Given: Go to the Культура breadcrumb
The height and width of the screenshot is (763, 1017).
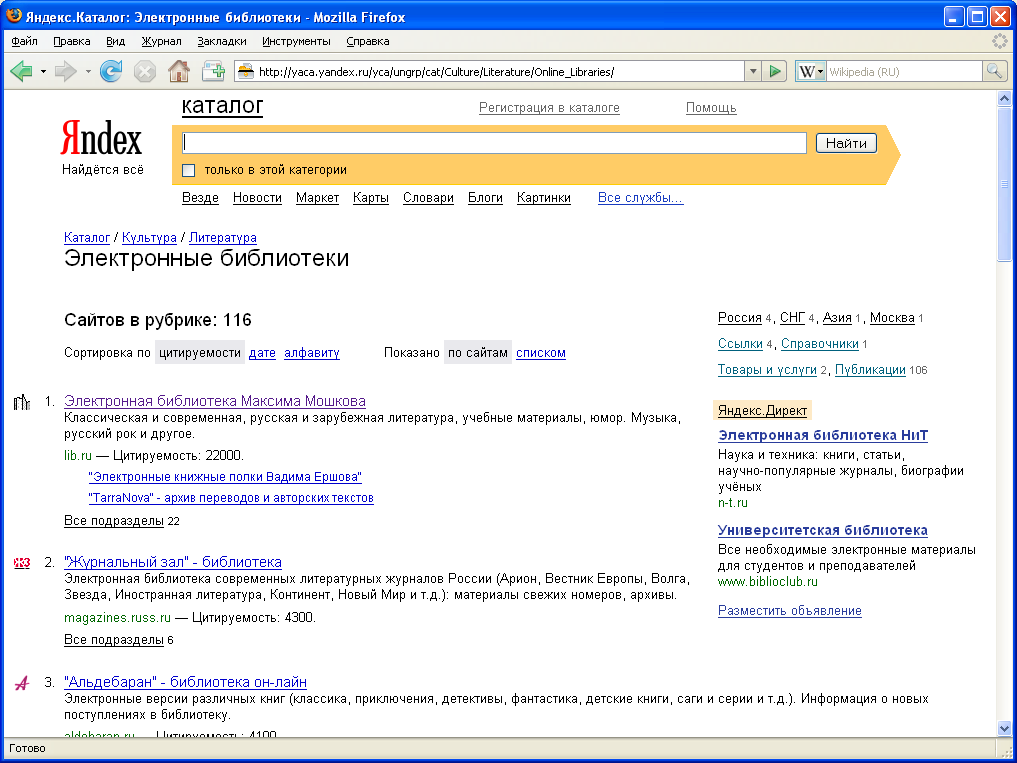Looking at the screenshot, I should (x=149, y=237).
